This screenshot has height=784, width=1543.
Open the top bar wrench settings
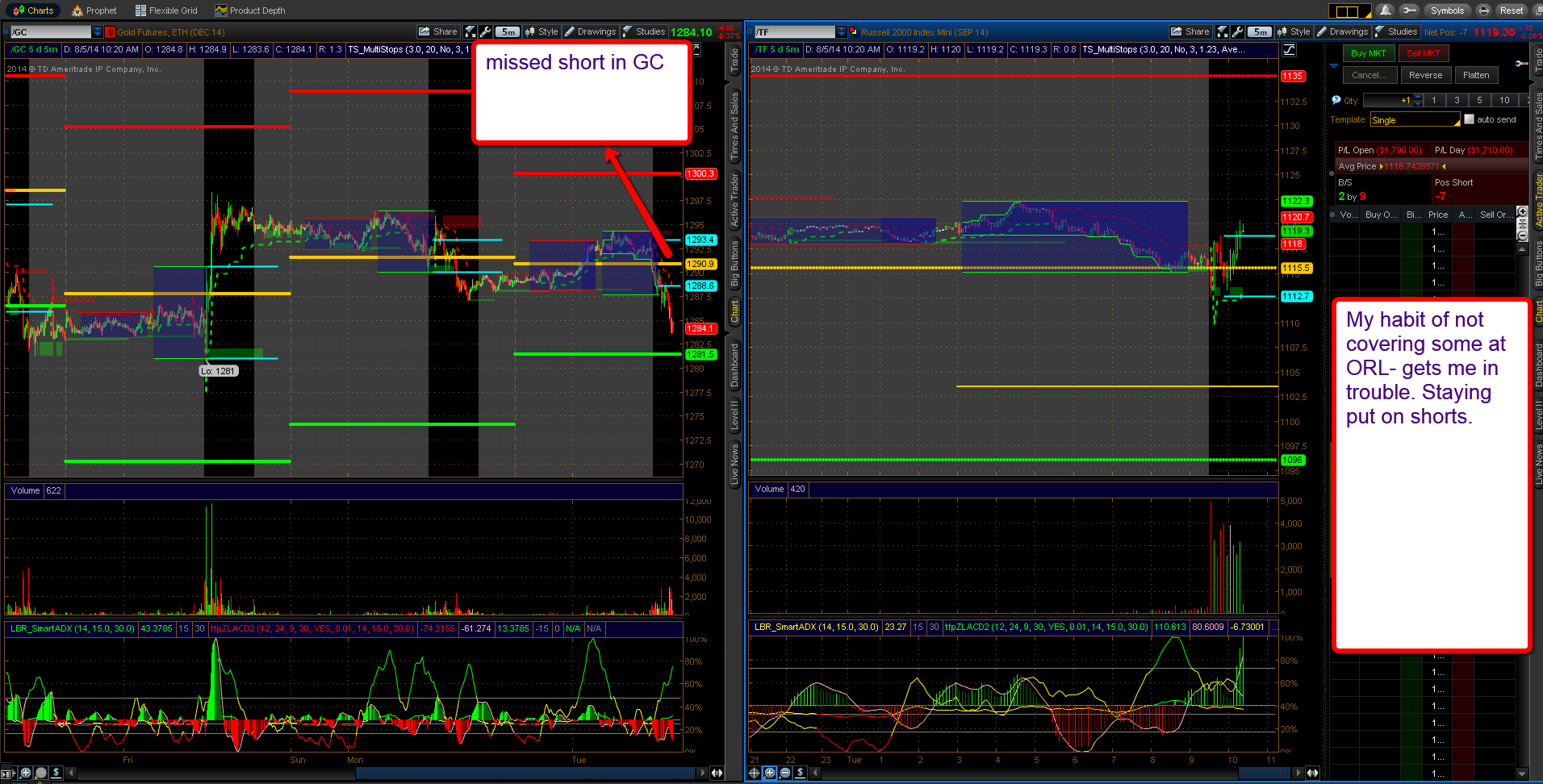(1409, 10)
